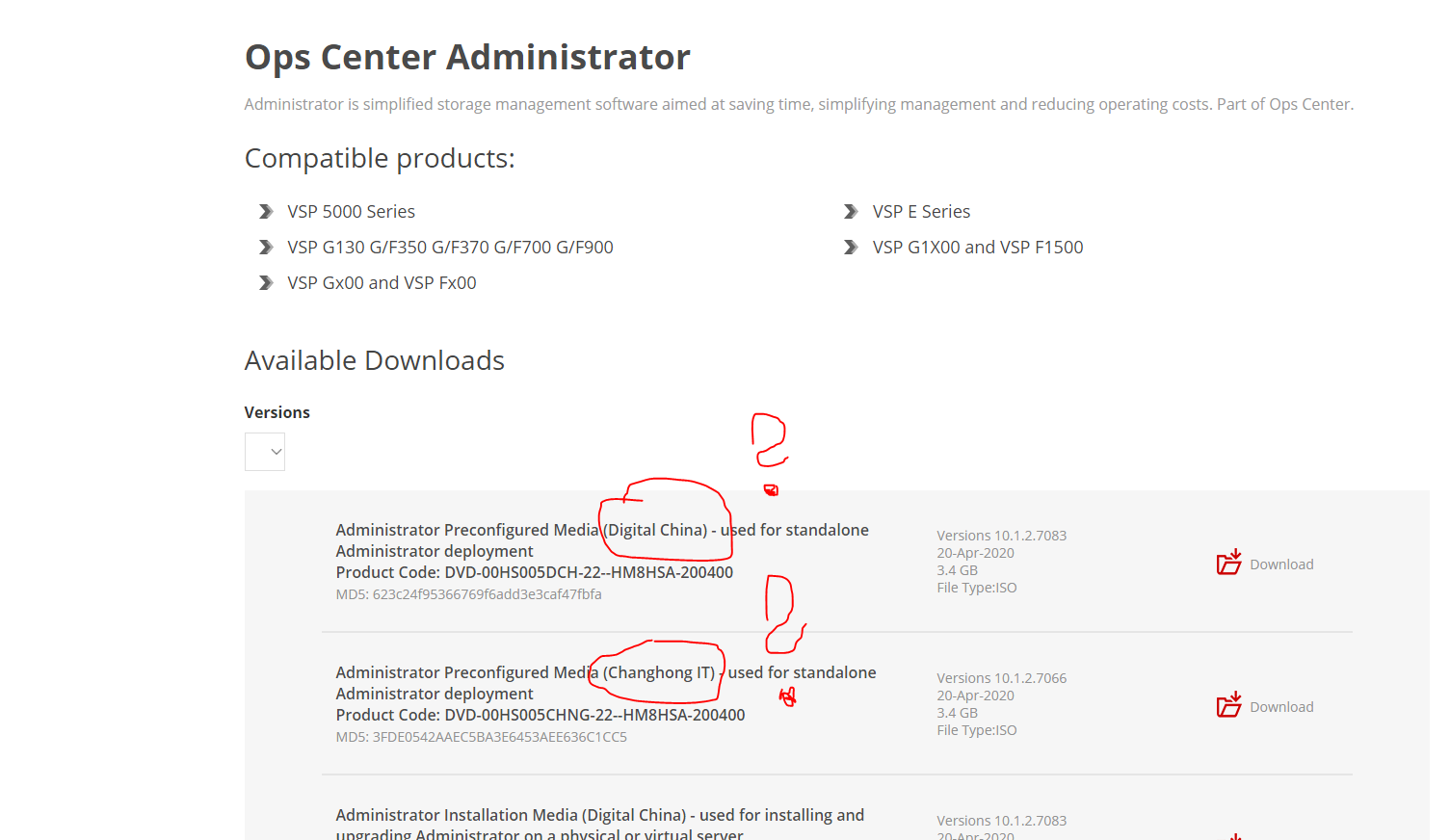Image resolution: width=1450 pixels, height=840 pixels.
Task: Open the Versions dropdown
Action: tap(265, 452)
